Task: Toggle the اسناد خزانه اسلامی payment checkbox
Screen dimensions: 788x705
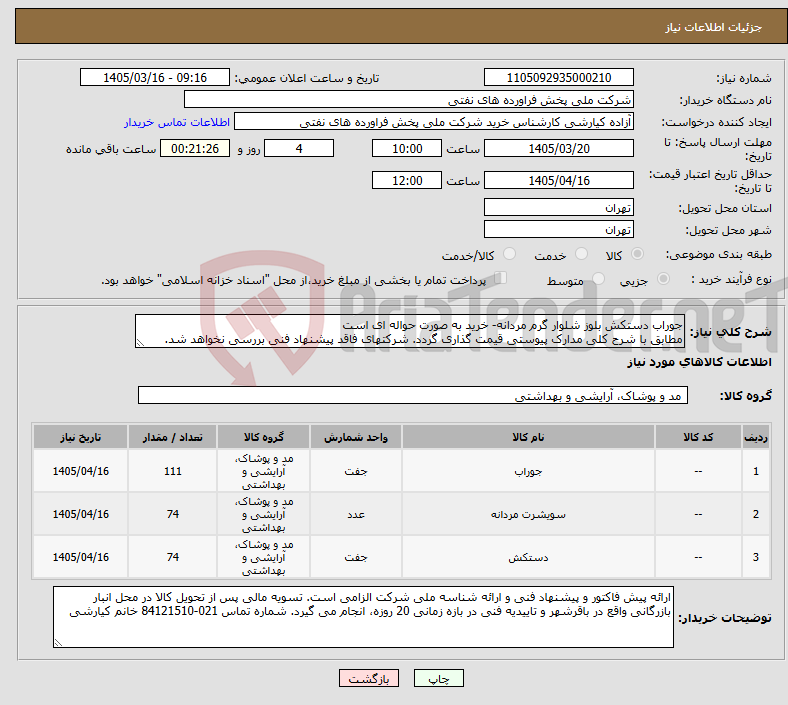Action: (x=501, y=277)
